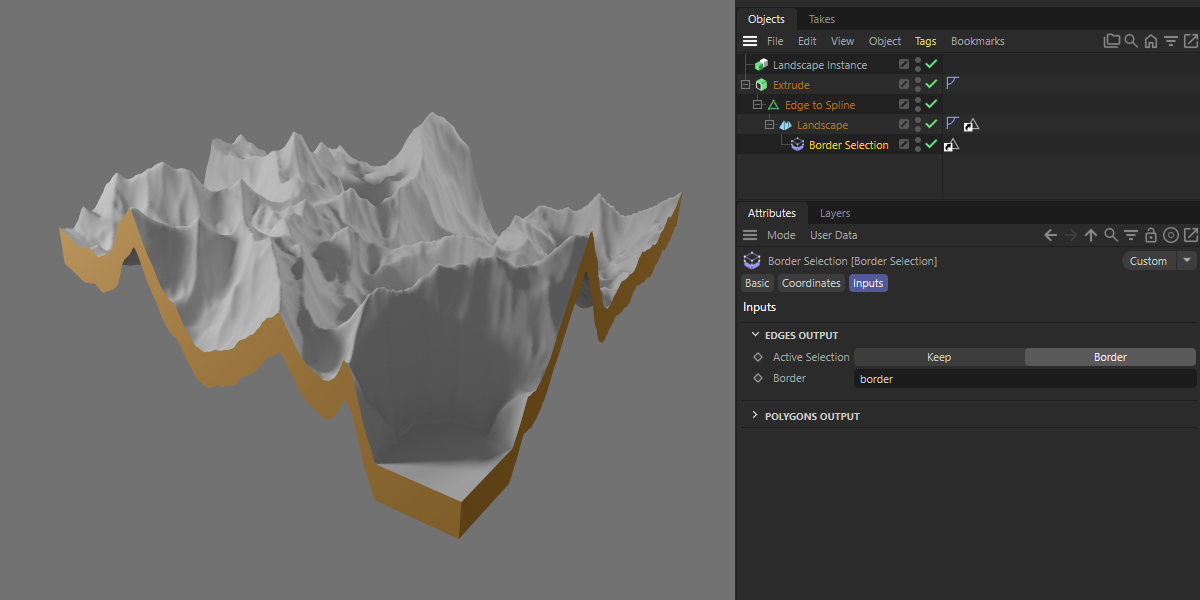
Task: Click the Landscape object mountain icon
Action: (x=785, y=125)
